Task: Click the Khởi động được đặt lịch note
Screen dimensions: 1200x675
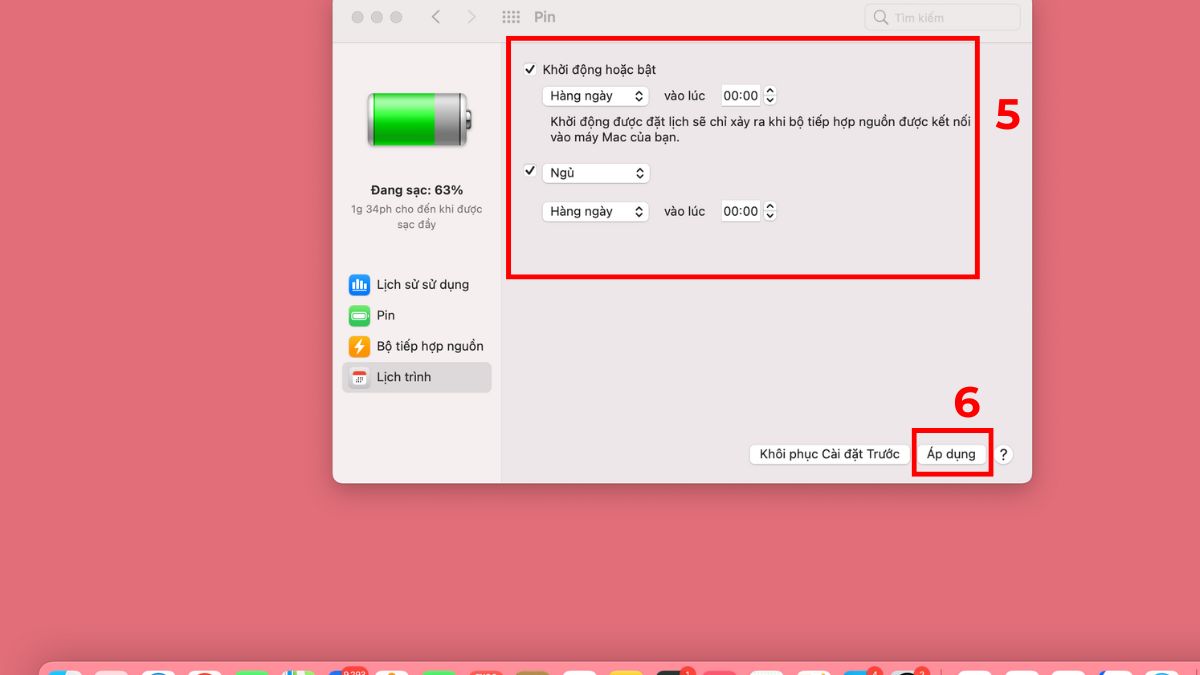Action: coord(760,129)
